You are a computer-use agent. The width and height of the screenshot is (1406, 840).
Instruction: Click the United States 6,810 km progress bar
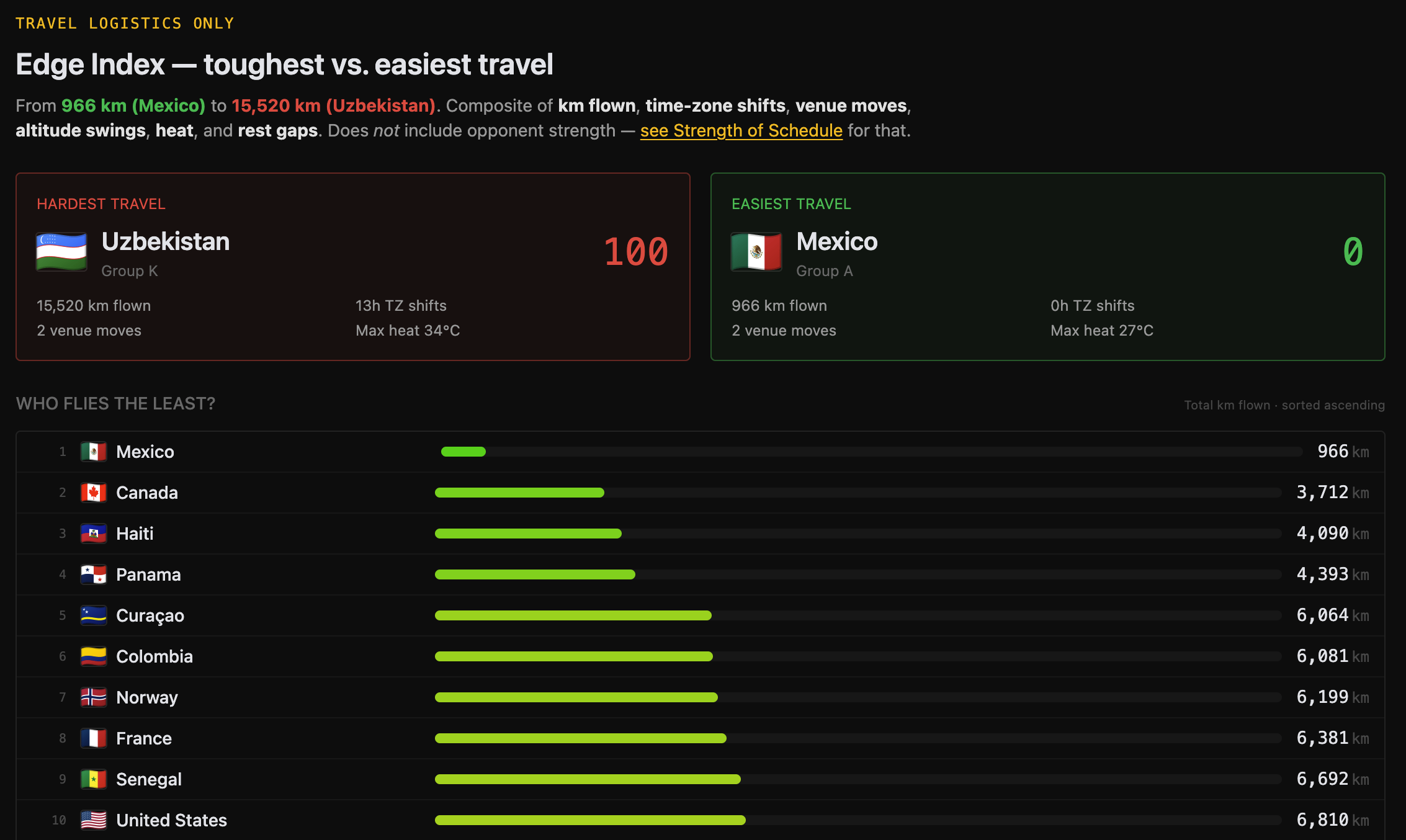pyautogui.click(x=858, y=820)
